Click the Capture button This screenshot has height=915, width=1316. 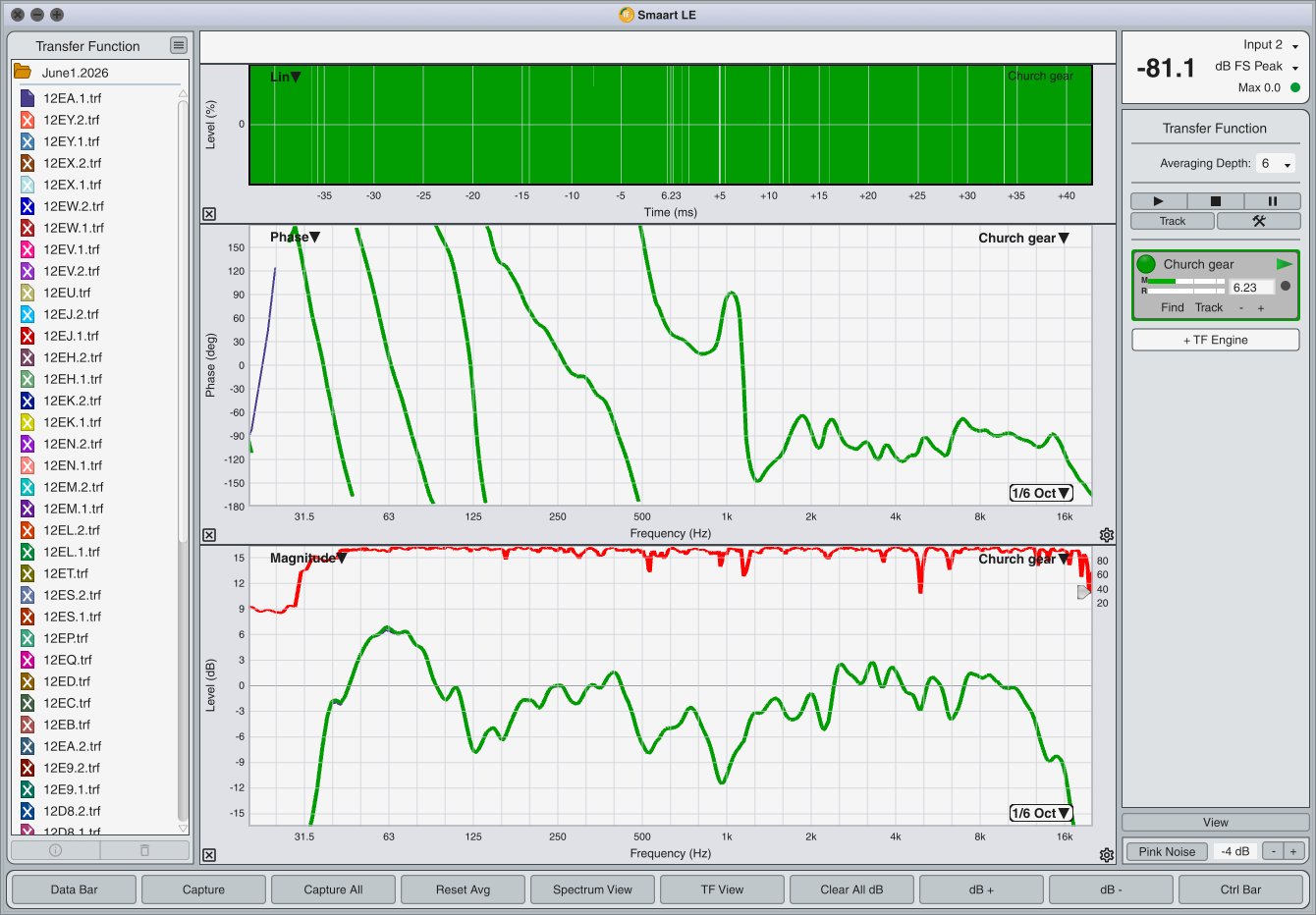click(204, 889)
